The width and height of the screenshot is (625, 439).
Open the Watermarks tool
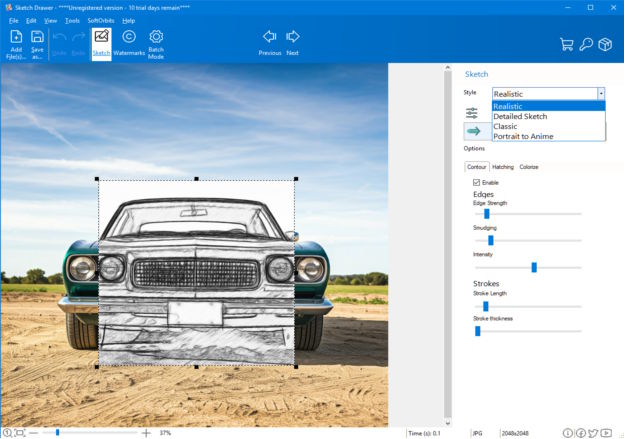129,44
